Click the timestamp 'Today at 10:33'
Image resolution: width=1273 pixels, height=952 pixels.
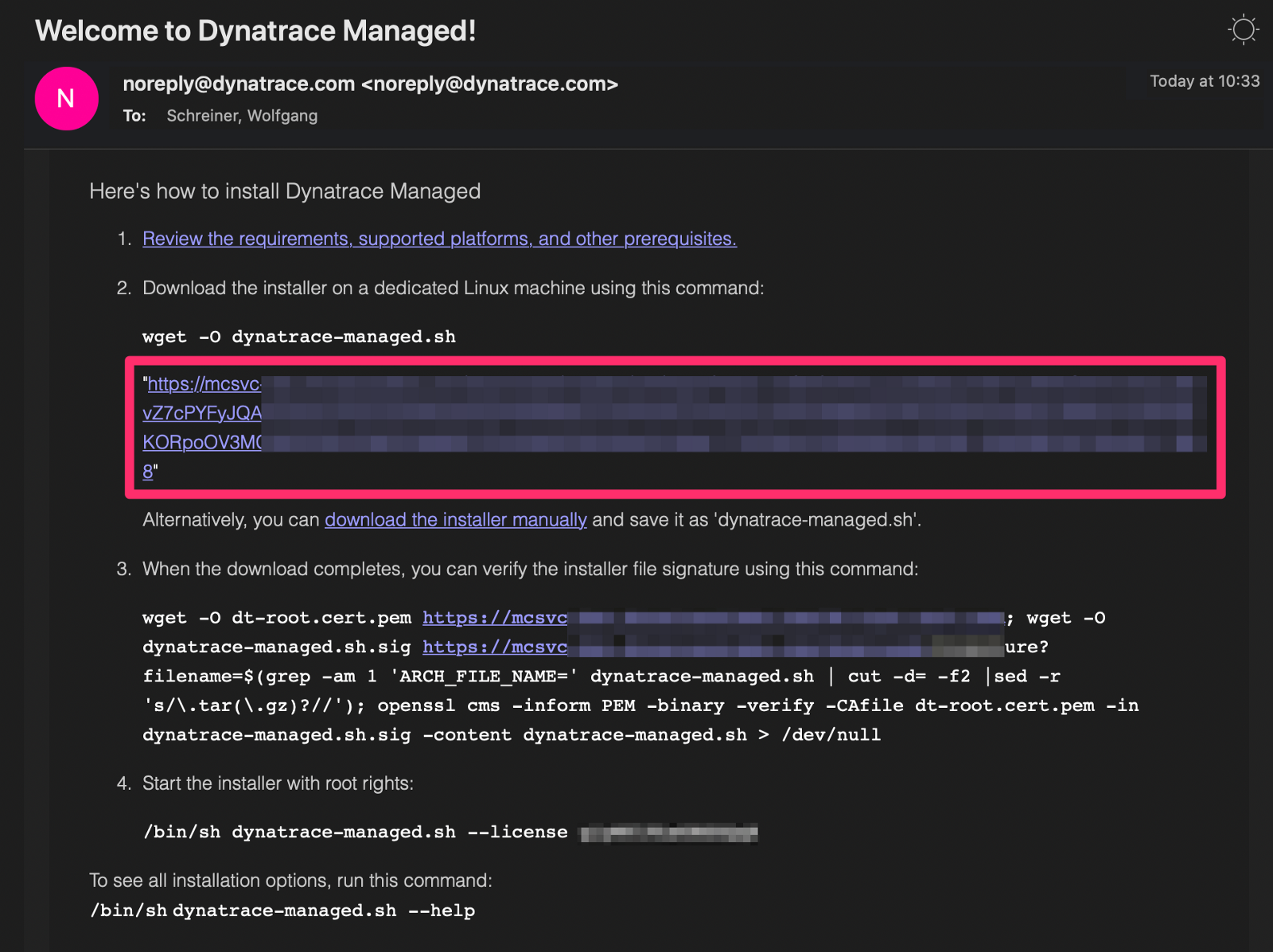tap(1205, 81)
